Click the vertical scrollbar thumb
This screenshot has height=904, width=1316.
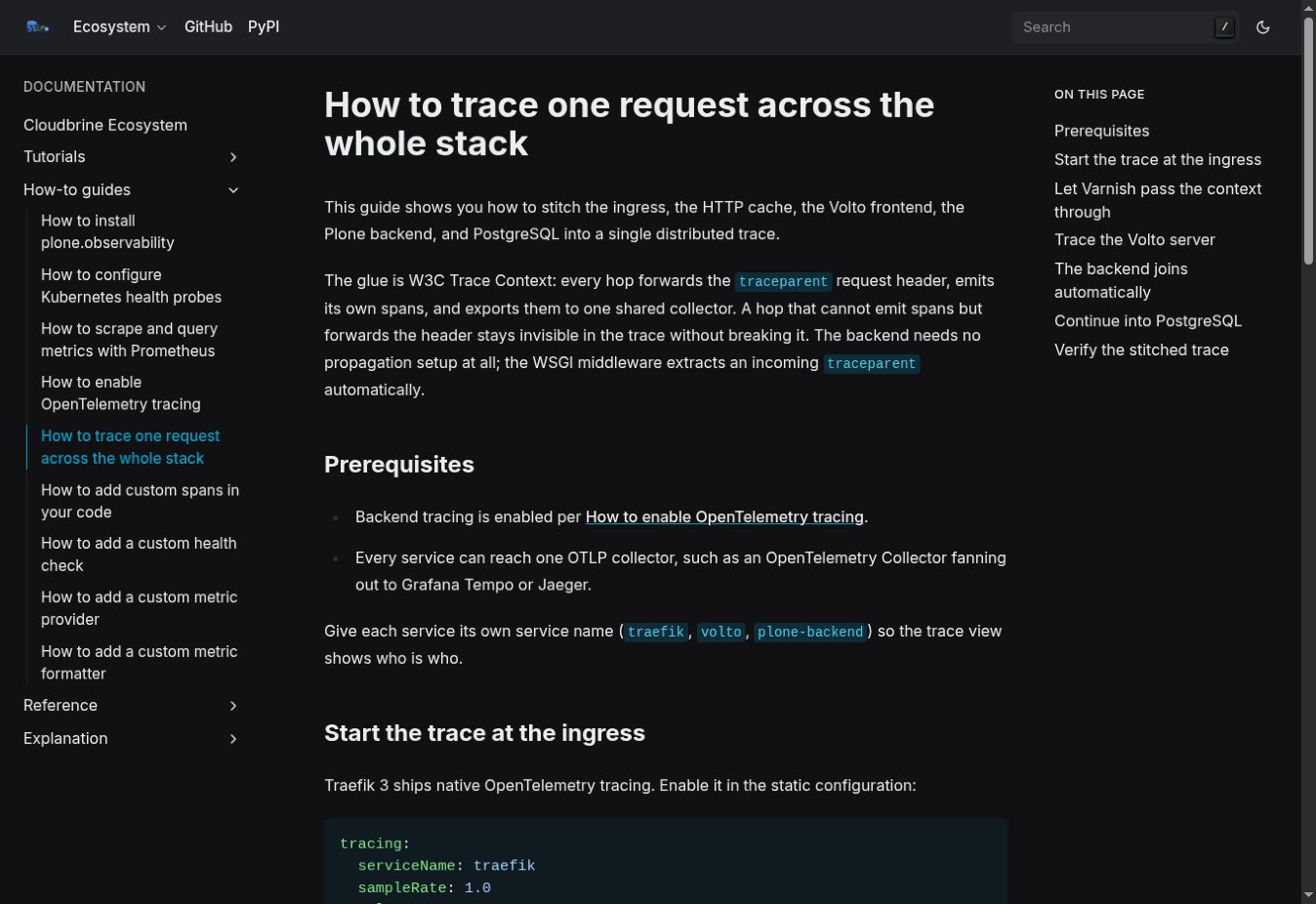pos(1309,139)
